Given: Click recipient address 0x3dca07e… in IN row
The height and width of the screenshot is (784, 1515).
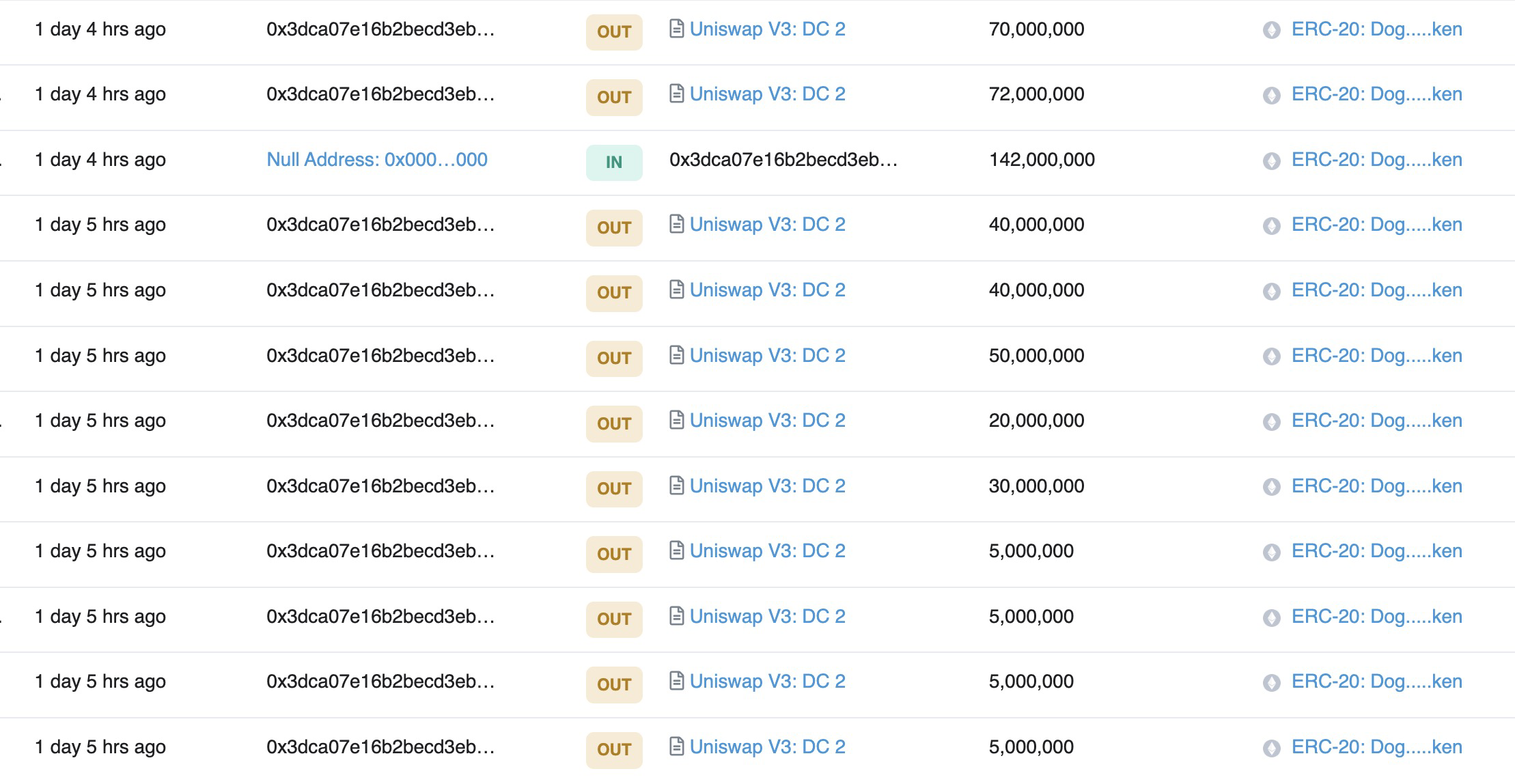Looking at the screenshot, I should coord(783,160).
